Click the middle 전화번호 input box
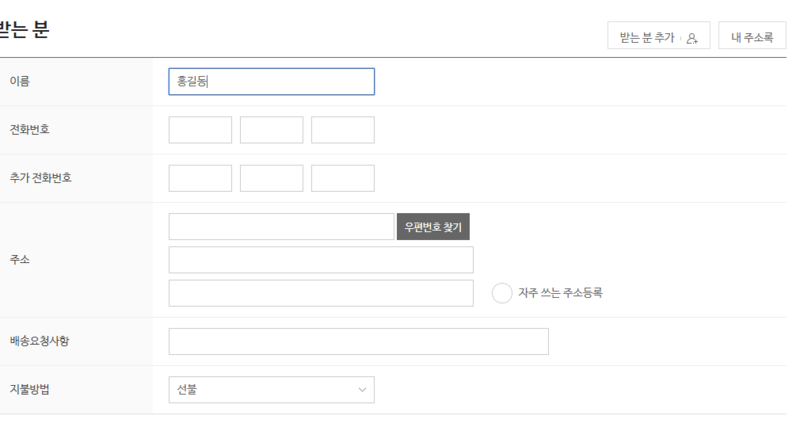This screenshot has height=431, width=800. [x=271, y=130]
